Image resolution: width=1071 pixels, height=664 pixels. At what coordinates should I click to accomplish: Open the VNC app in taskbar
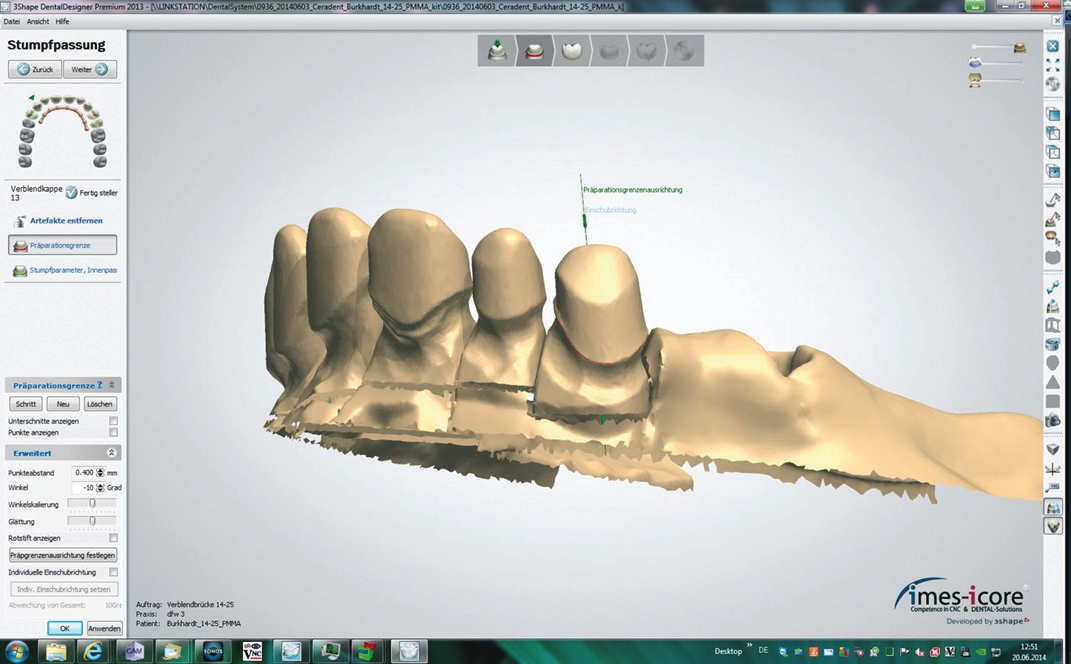pyautogui.click(x=253, y=651)
